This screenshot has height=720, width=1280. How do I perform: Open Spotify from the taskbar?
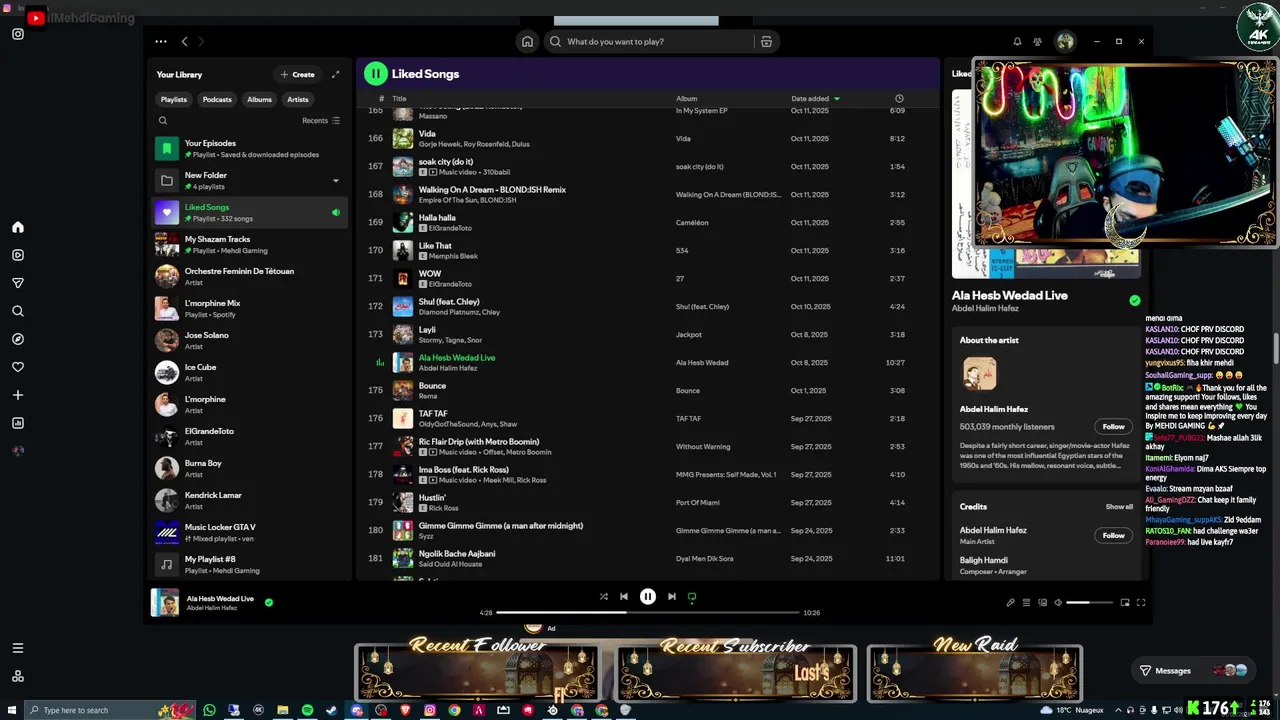pos(307,710)
